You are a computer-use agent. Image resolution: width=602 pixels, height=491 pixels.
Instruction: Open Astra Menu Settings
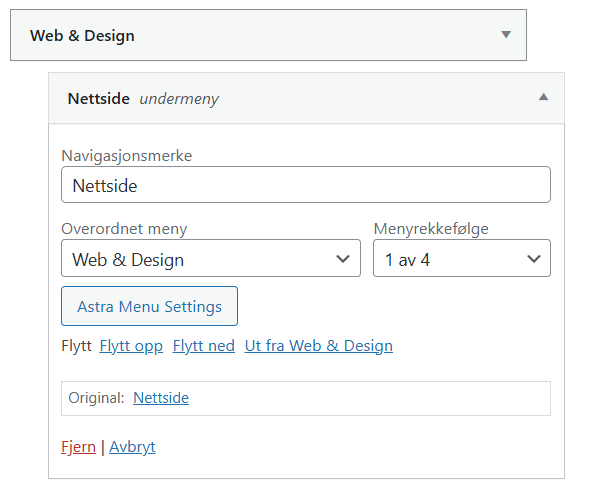[149, 306]
